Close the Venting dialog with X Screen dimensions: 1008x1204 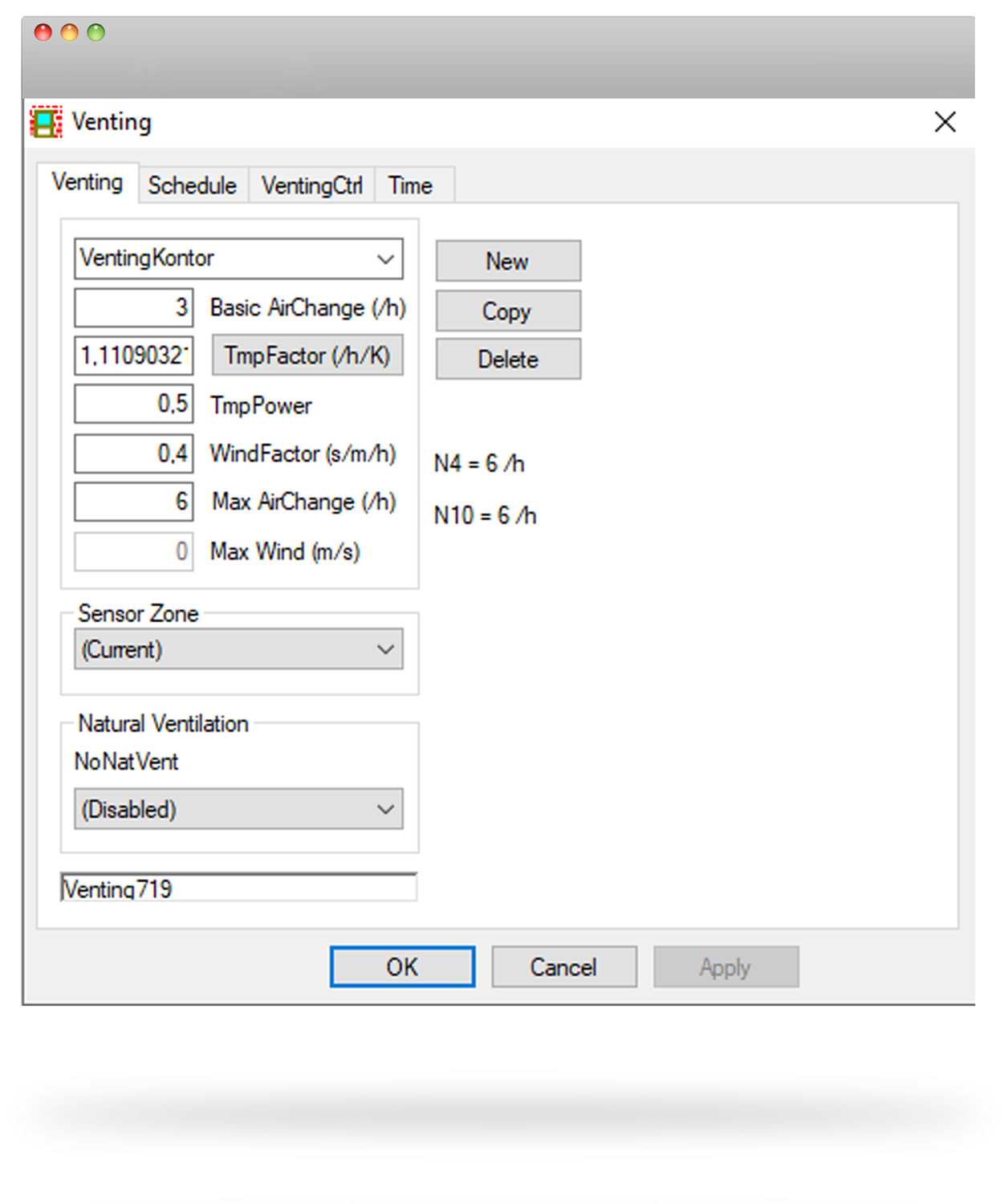[x=945, y=122]
